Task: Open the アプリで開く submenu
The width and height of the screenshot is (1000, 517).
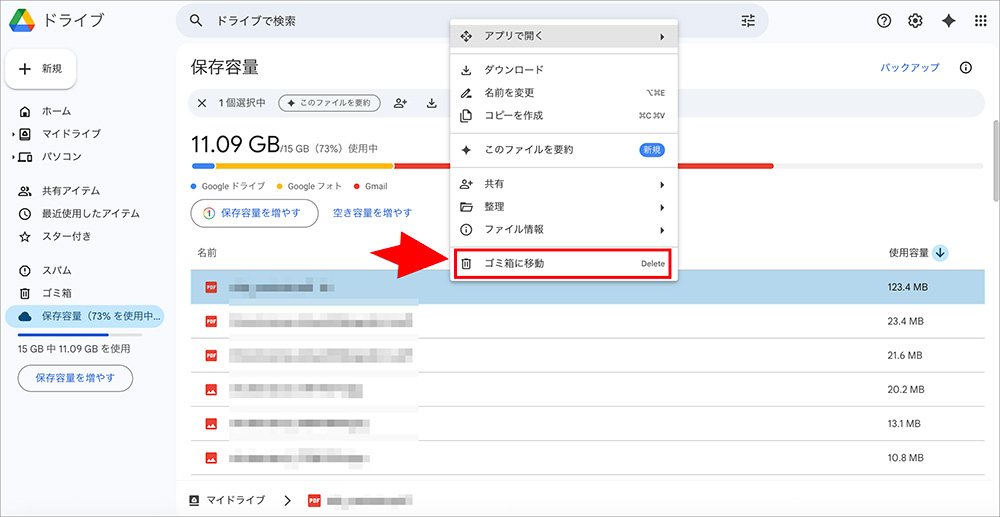Action: click(564, 36)
